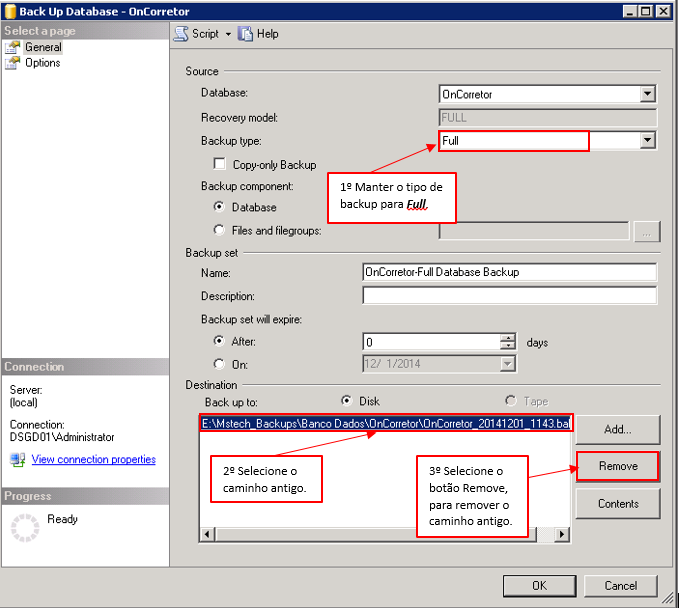Select the General page
This screenshot has height=608, width=680.
coord(43,47)
